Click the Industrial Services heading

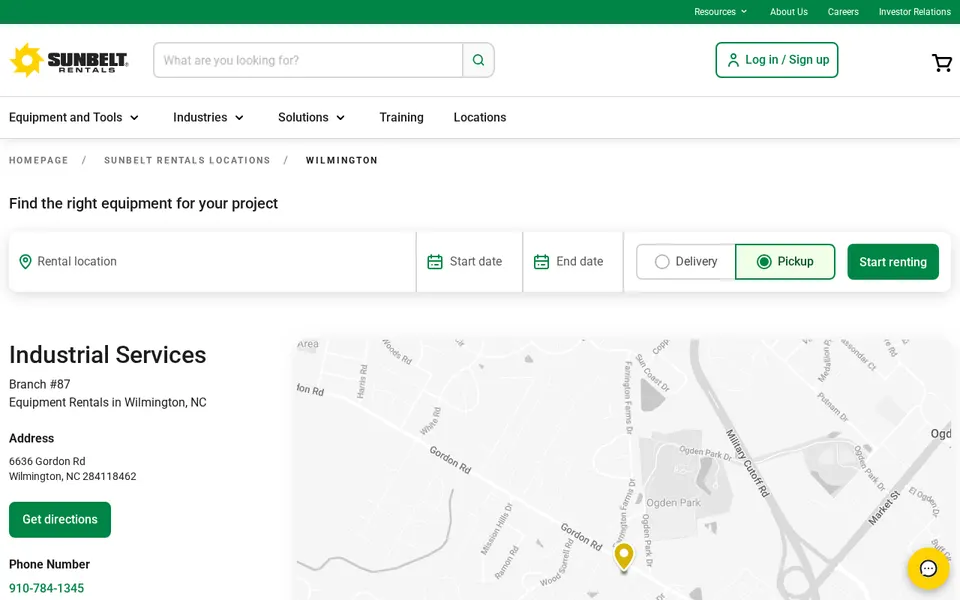click(108, 355)
